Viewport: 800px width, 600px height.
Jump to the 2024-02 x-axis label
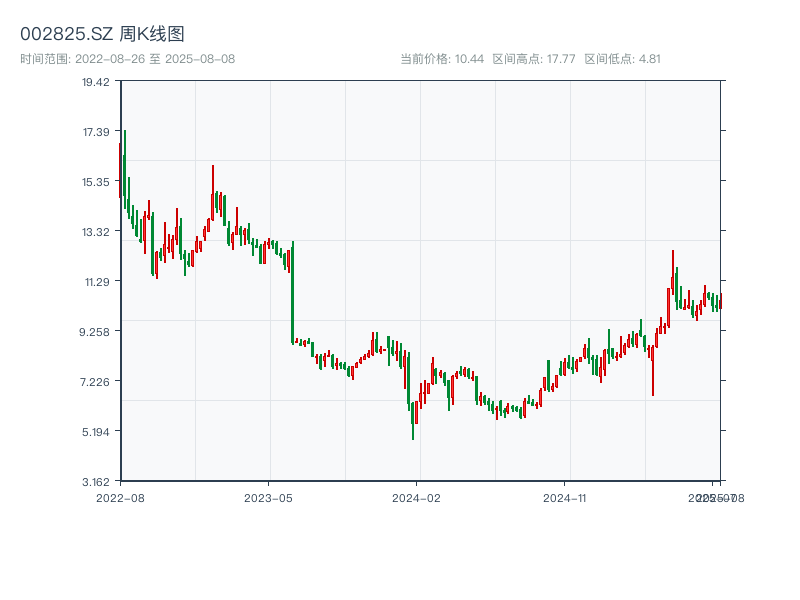417,497
